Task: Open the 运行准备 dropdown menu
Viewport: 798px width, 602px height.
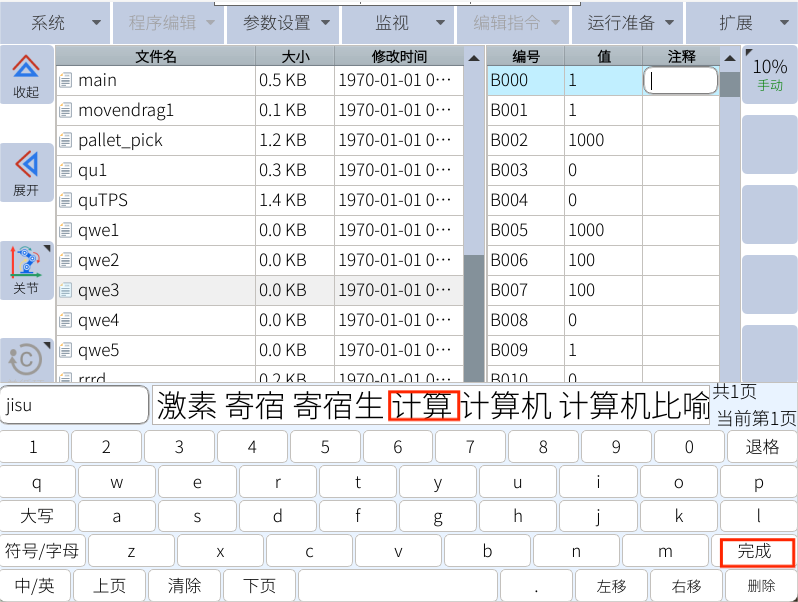Action: [629, 22]
